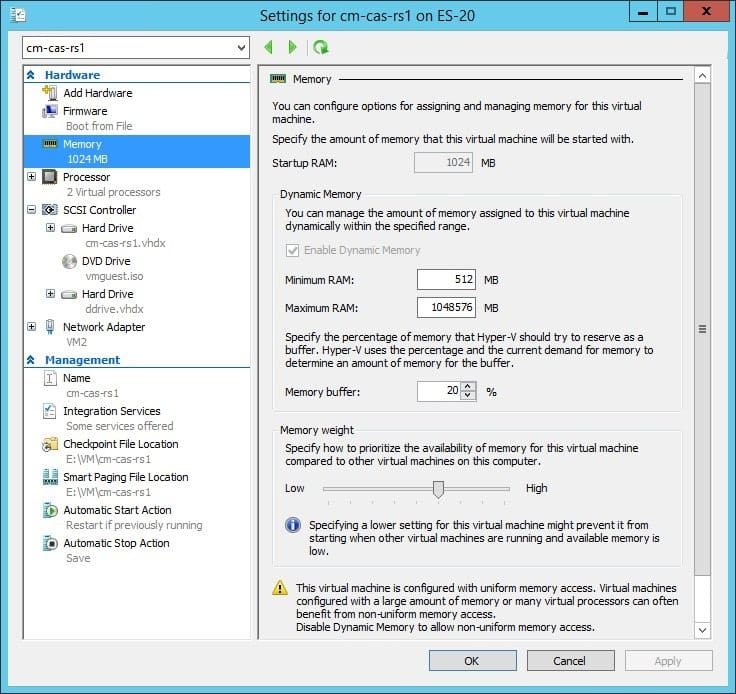Click the scrollbar down arrow

click(x=703, y=630)
